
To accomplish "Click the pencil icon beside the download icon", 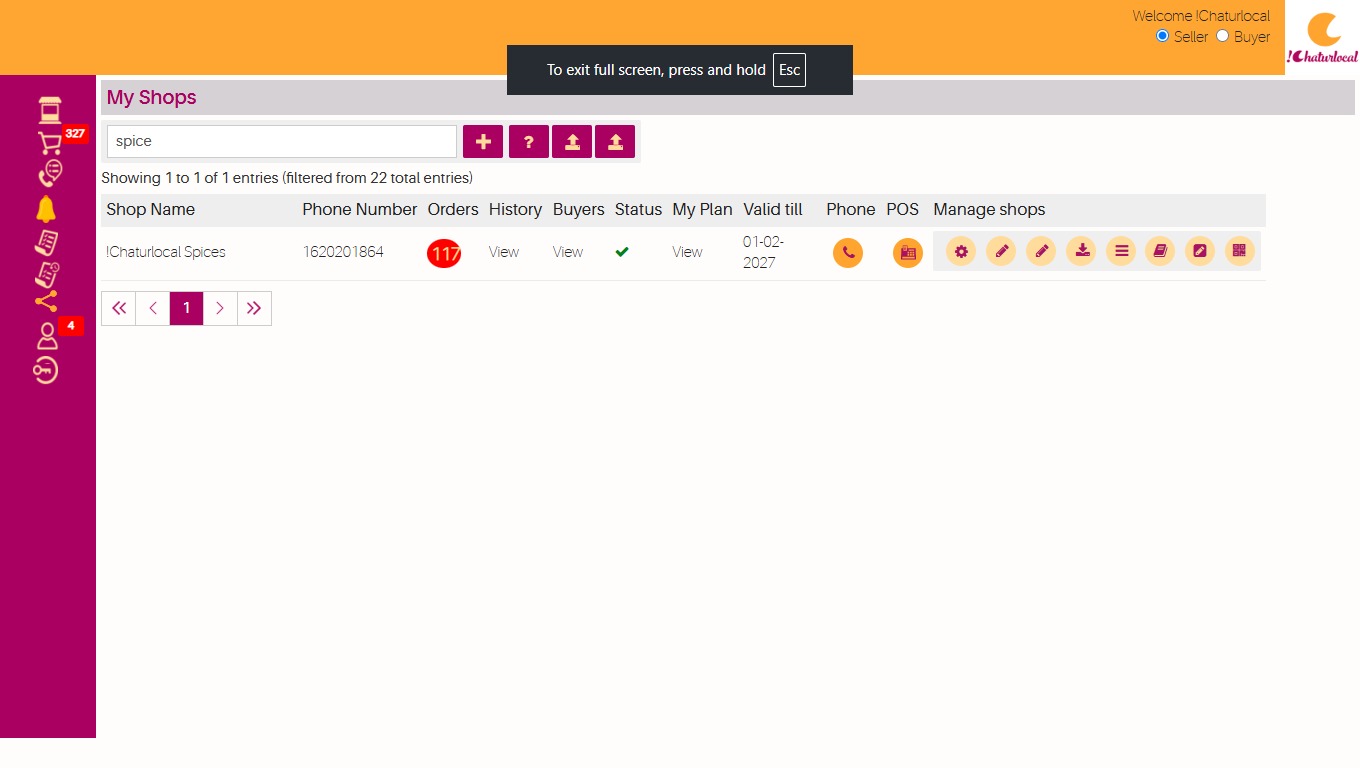I will click(x=1041, y=252).
